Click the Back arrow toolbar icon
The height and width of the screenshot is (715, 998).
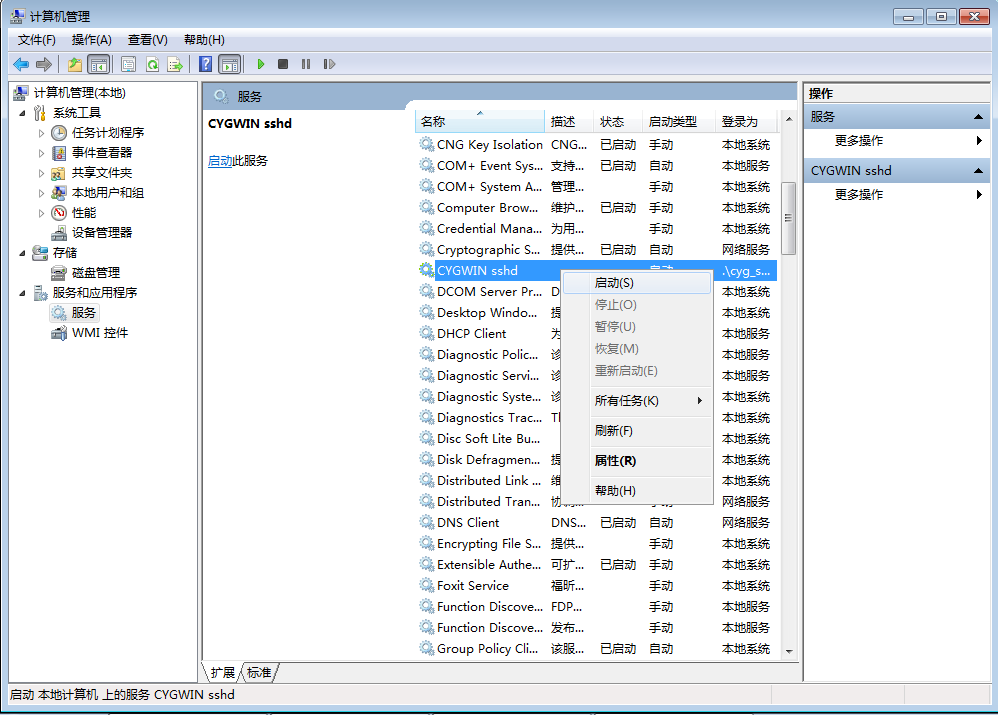coord(21,64)
